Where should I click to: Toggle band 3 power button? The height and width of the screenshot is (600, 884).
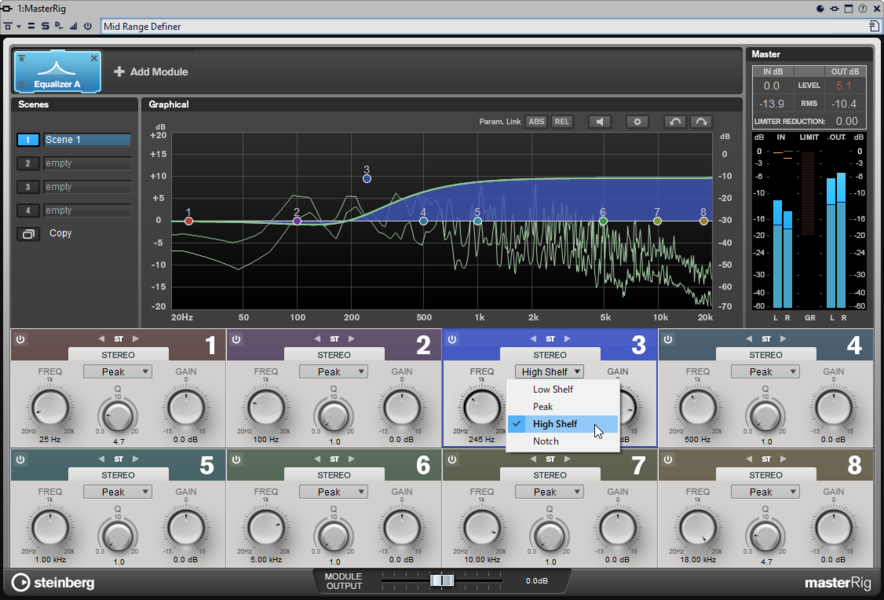(452, 339)
